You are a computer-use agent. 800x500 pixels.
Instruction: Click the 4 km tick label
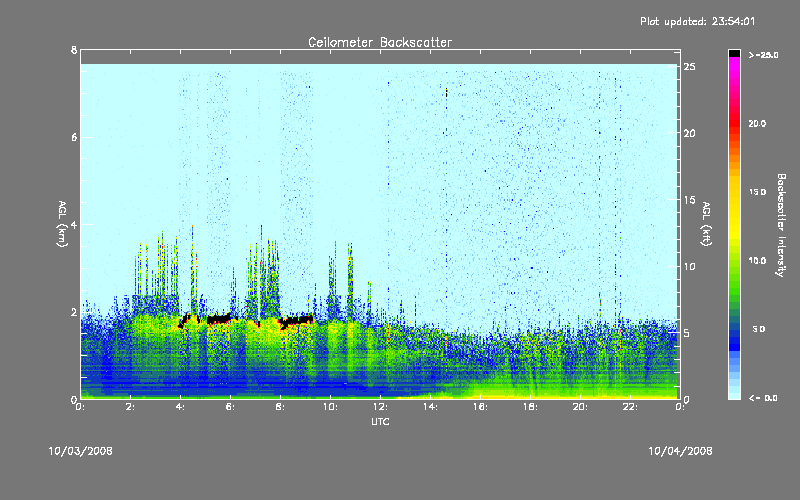click(x=74, y=224)
